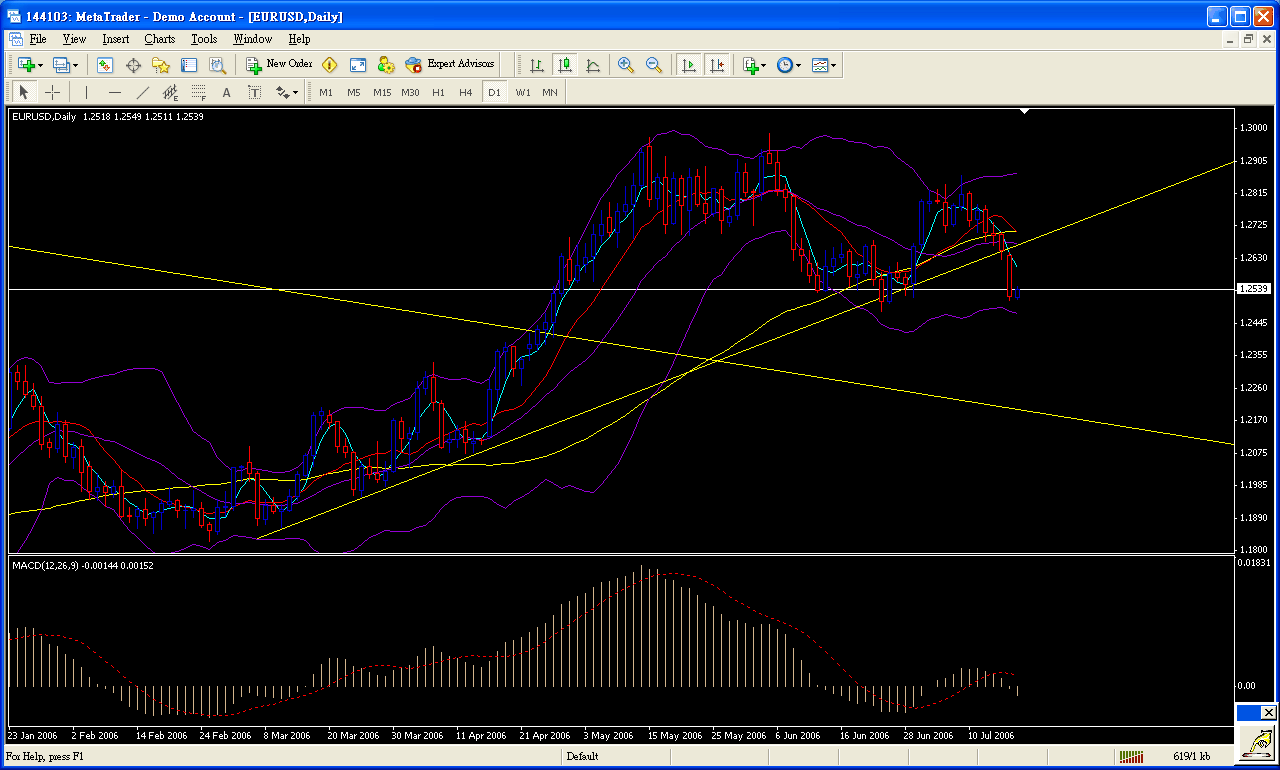1280x770 pixels.
Task: Open the options icon with gear and person
Action: click(385, 65)
